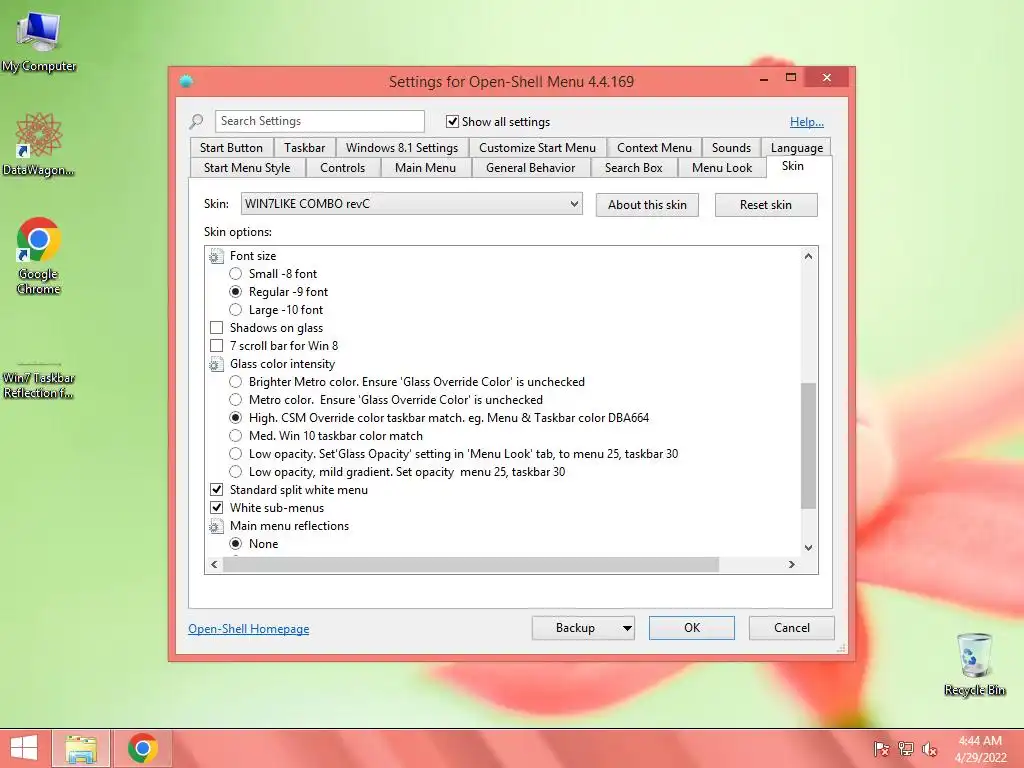
Task: Open Windows 8.1 Settings tab
Action: point(402,148)
